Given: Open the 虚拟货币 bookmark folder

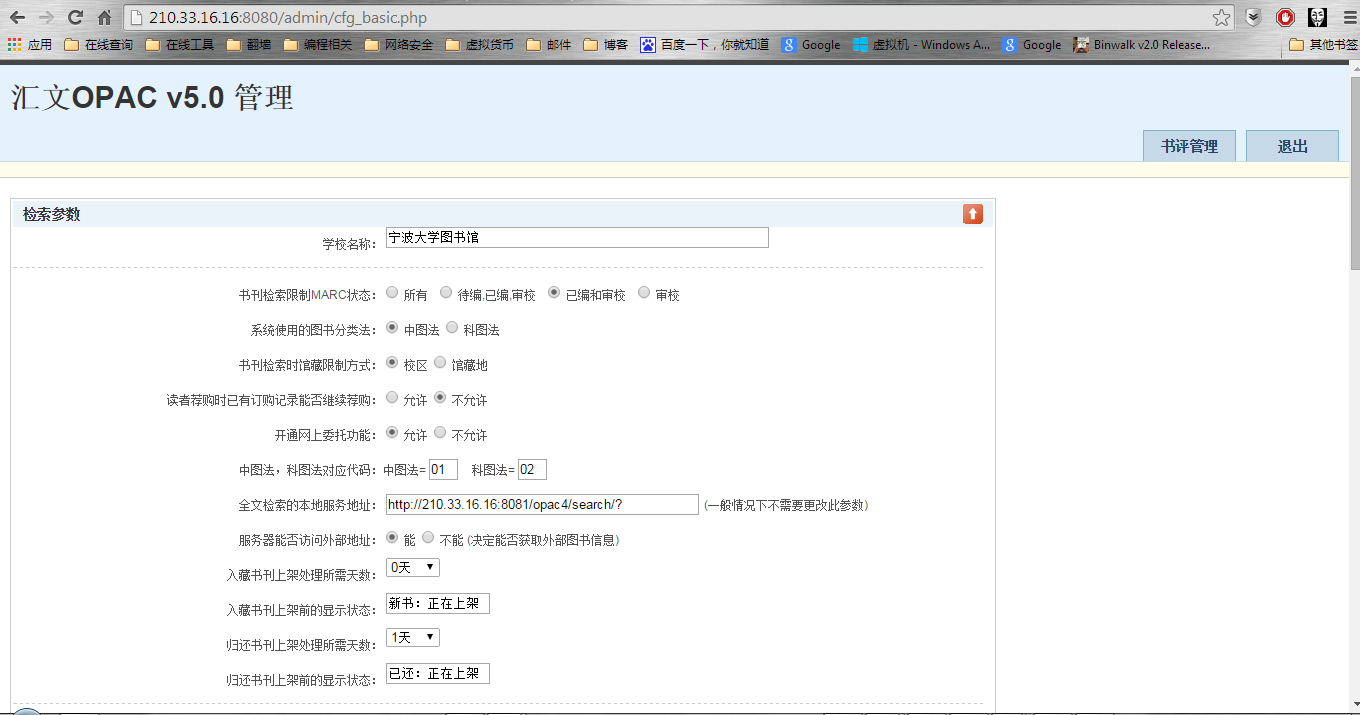Looking at the screenshot, I should click(x=480, y=45).
